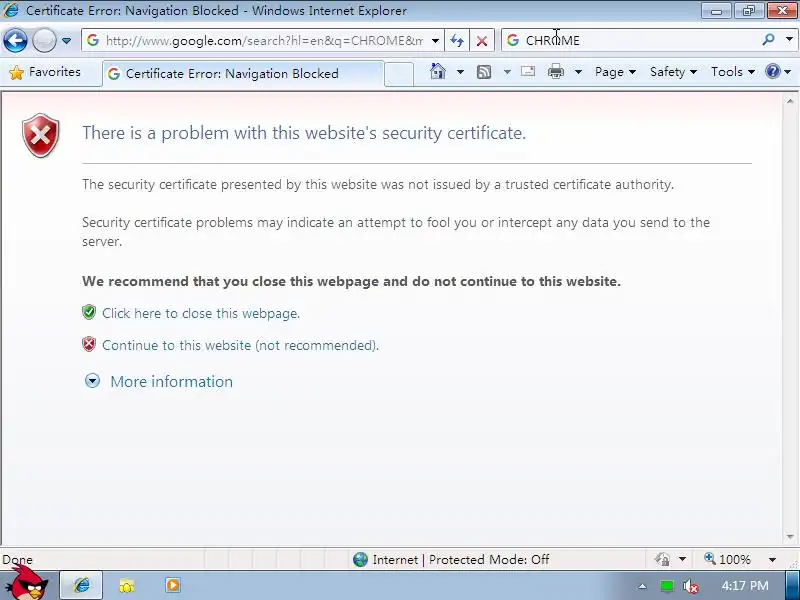The width and height of the screenshot is (800, 600).
Task: Click the magnifier Search icon
Action: (768, 40)
